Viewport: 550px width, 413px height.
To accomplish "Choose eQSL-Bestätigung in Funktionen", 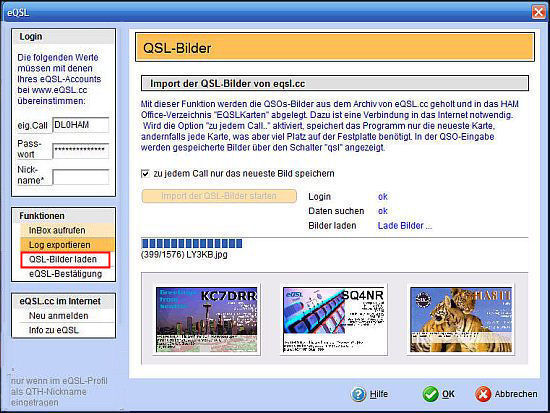I will point(67,274).
